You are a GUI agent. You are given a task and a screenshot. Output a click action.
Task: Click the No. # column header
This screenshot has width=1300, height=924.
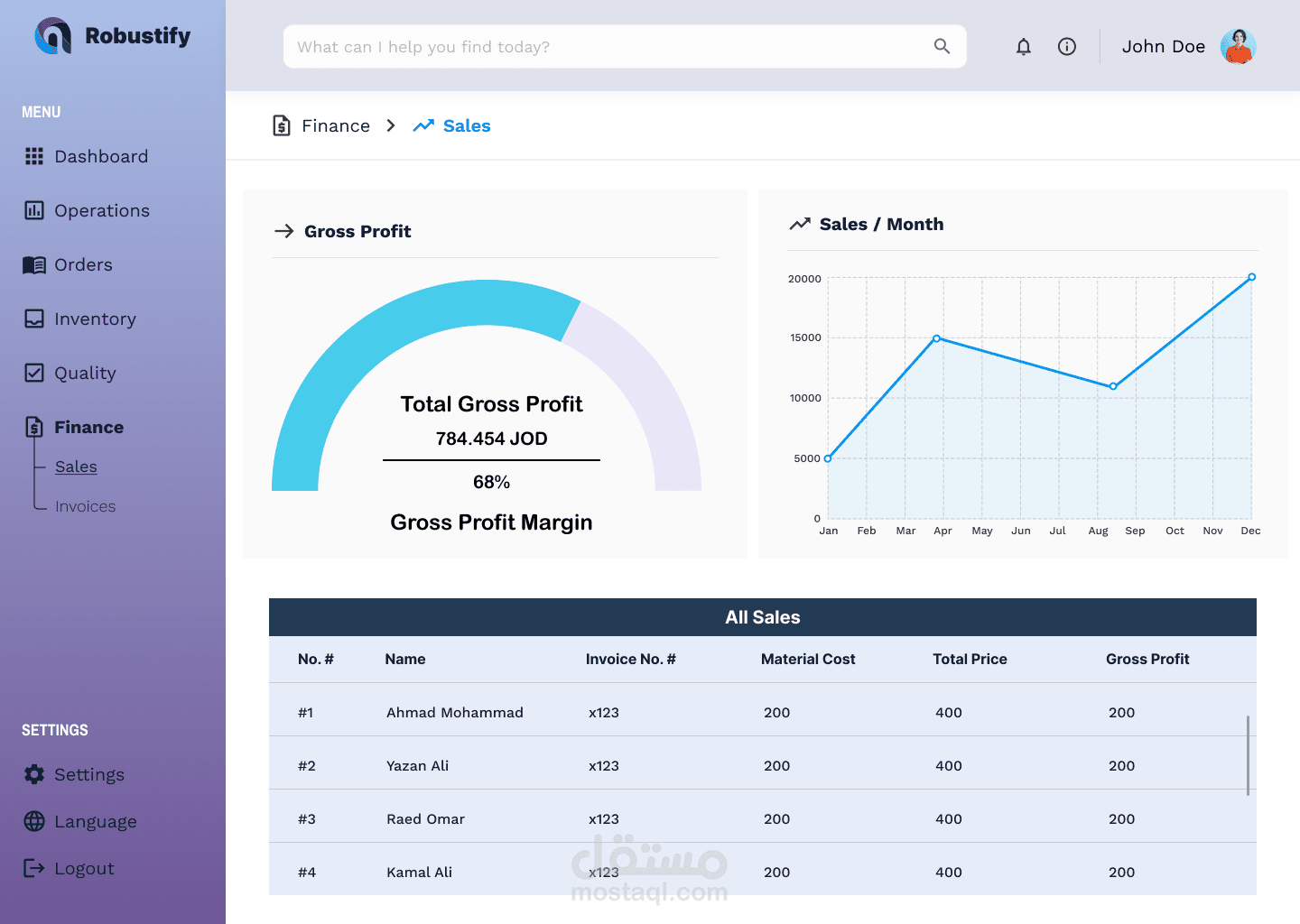point(316,659)
